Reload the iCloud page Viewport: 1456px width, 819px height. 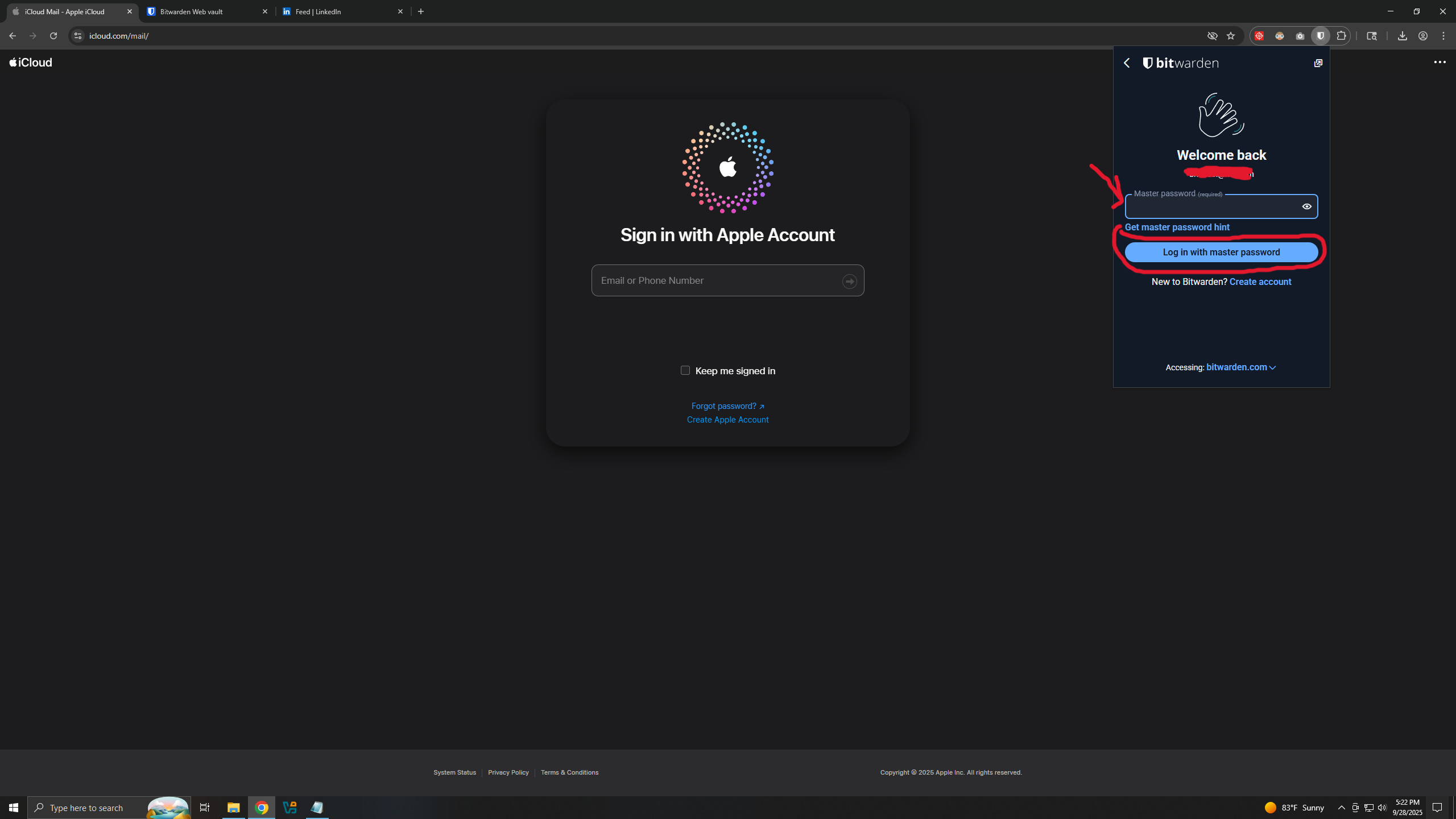point(53,36)
